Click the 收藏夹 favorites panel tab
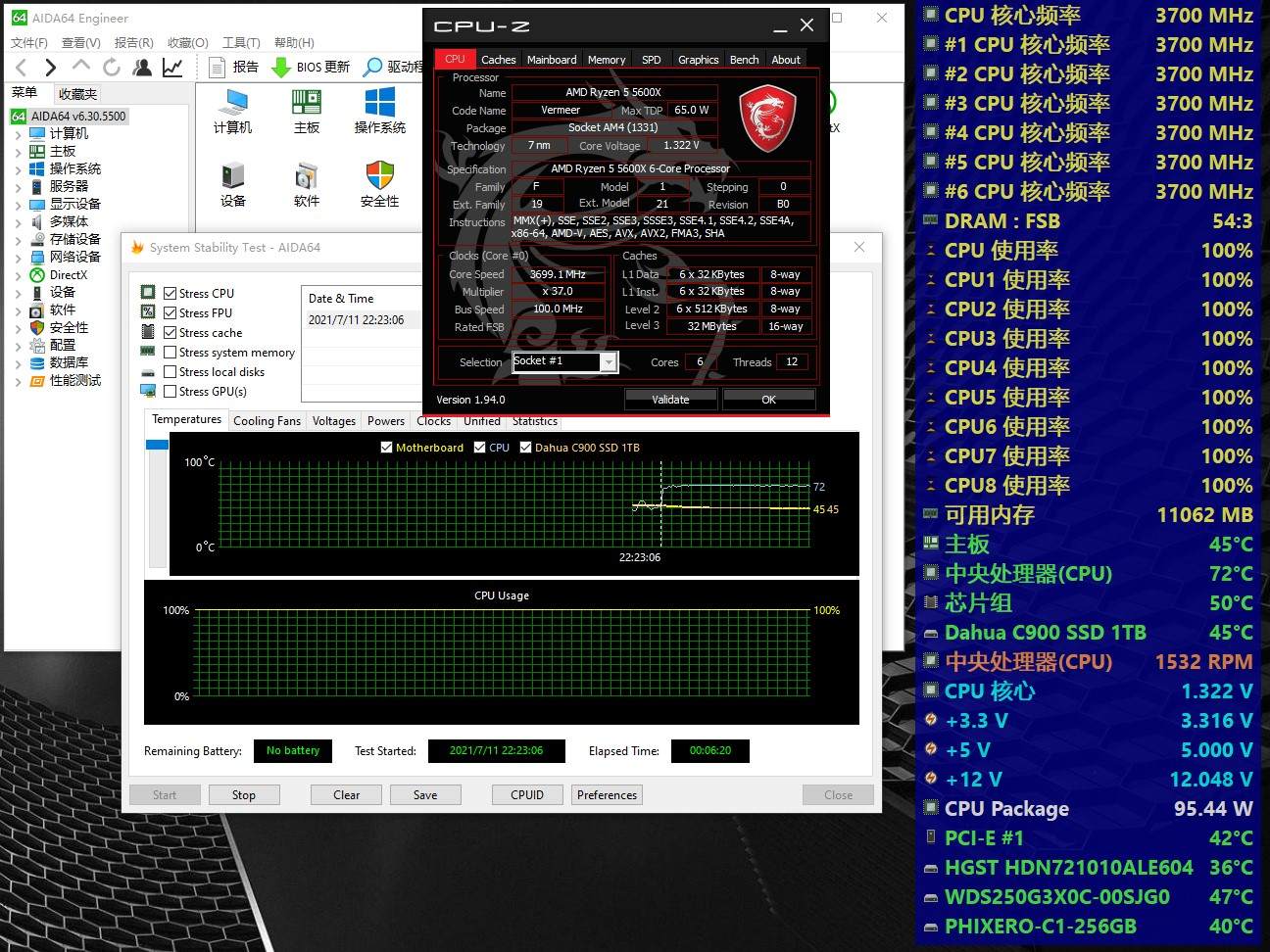The height and width of the screenshot is (952, 1270). pyautogui.click(x=77, y=94)
